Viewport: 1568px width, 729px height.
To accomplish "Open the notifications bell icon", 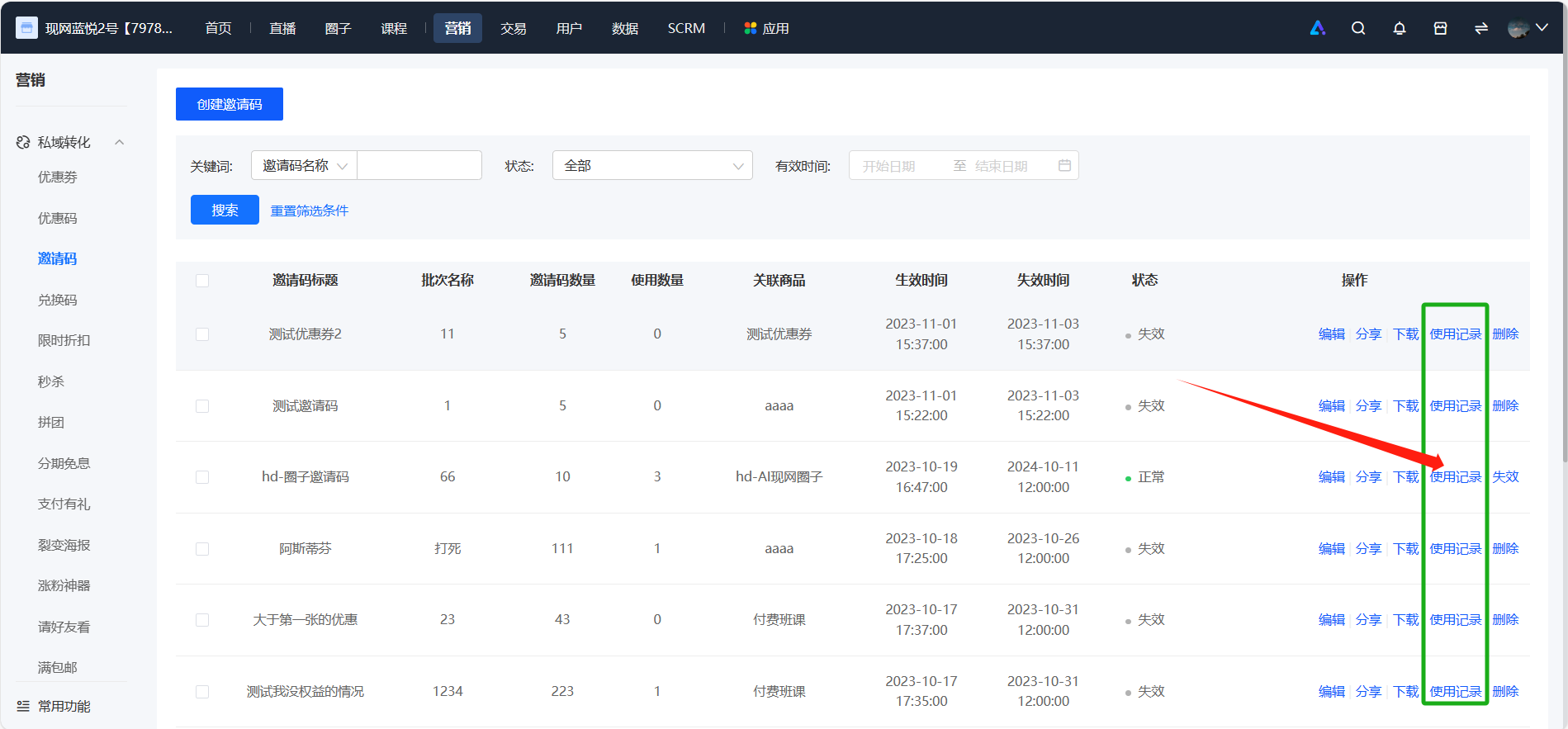I will coord(1400,28).
